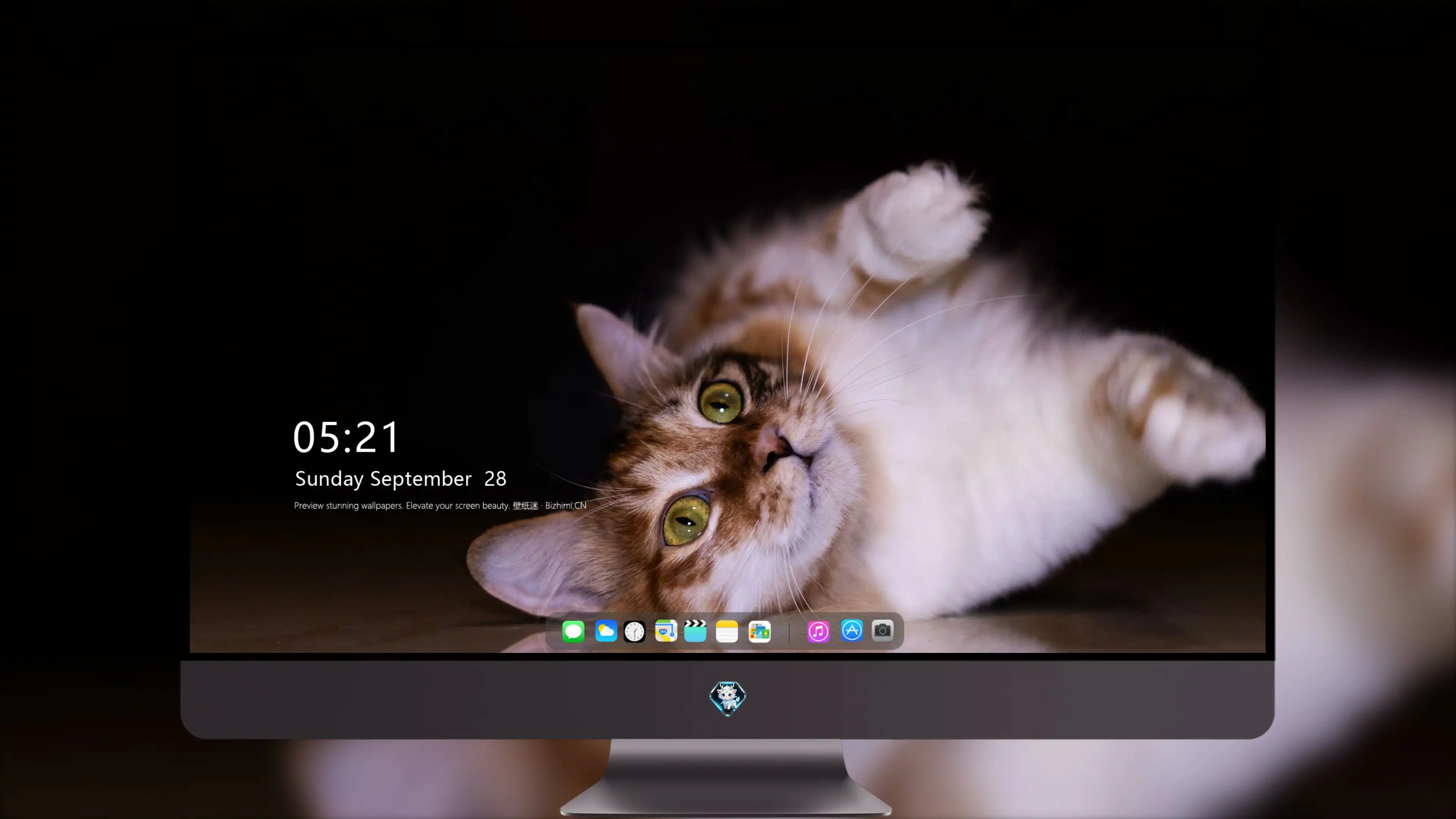Open the Camera app in the dock
Image resolution: width=1456 pixels, height=819 pixels.
[882, 630]
